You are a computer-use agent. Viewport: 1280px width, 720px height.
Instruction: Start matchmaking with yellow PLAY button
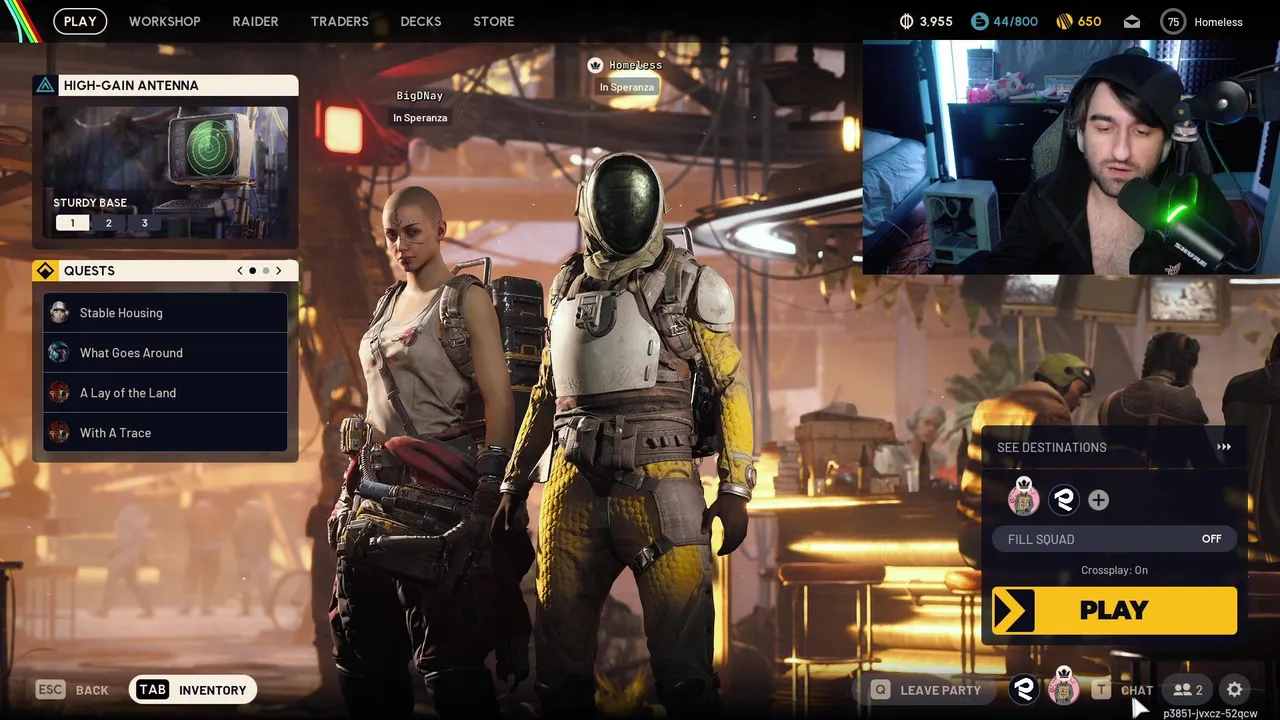click(x=1114, y=610)
